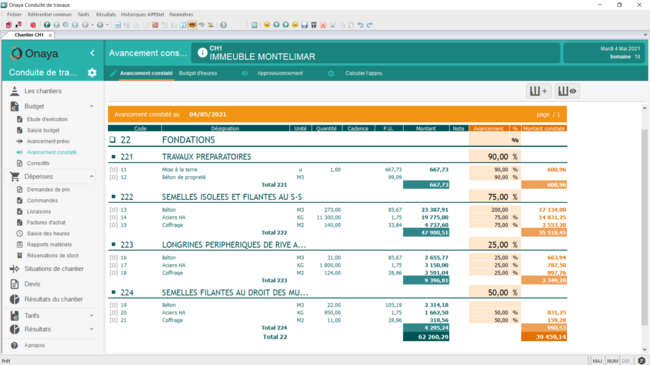Click Calculer l'appro. button
This screenshot has width=650, height=365.
click(364, 73)
